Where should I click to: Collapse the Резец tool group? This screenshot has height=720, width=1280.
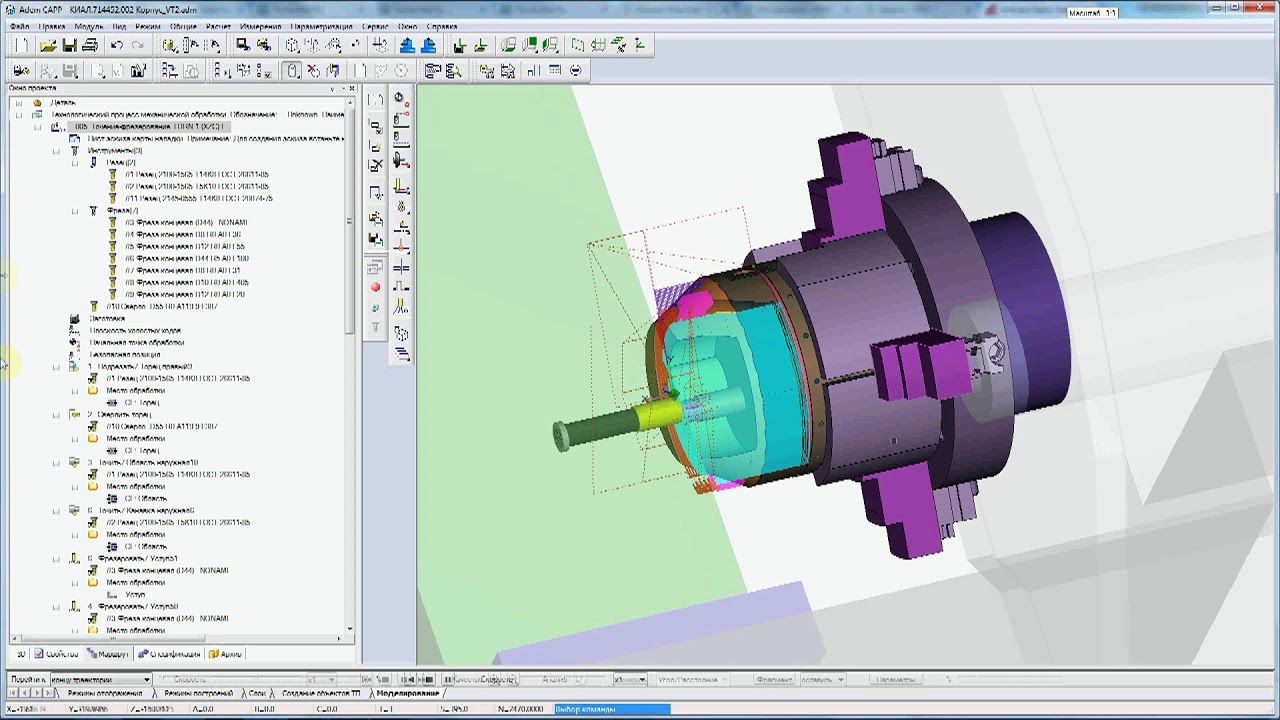coord(75,163)
